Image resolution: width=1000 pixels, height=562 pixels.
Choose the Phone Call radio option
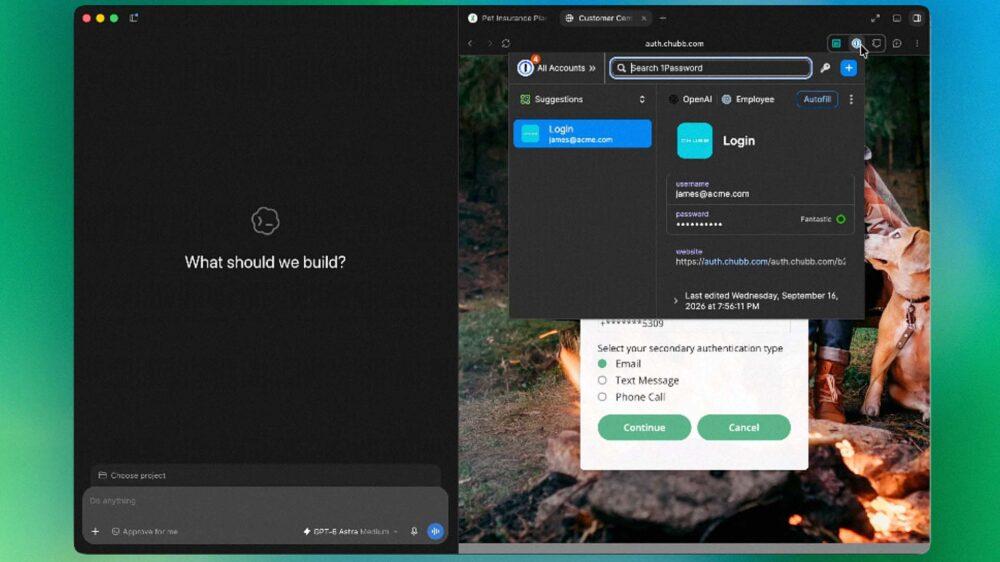click(602, 397)
